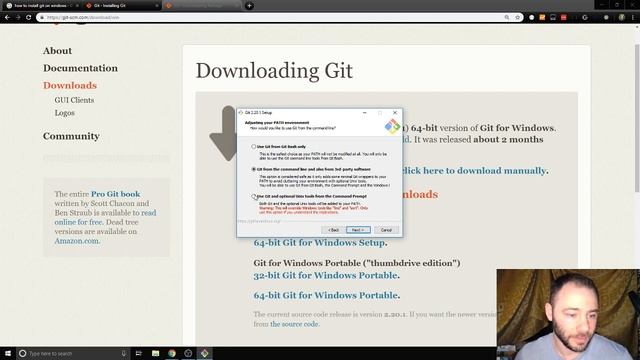
Task: Select 'Use Git from Git Bash only' option
Action: 253,147
